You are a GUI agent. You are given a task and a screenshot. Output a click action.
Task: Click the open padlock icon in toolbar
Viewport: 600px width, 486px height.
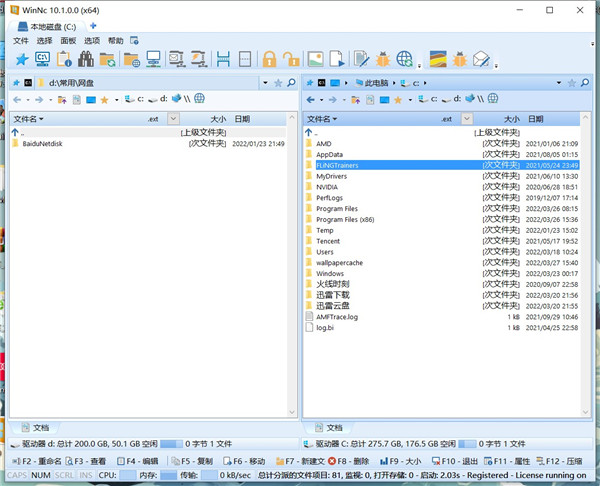point(291,59)
